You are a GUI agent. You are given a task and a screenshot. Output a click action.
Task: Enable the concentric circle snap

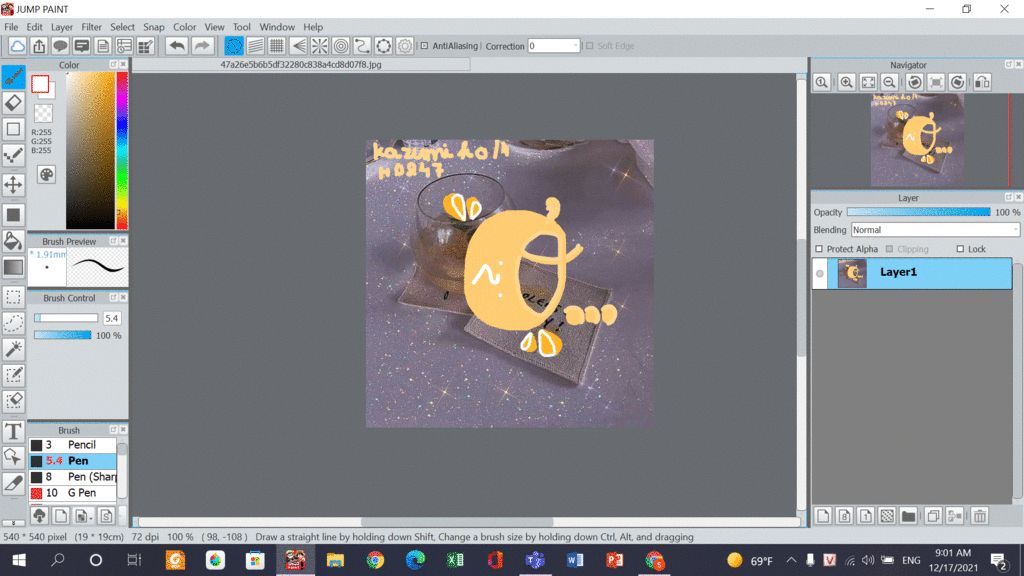point(341,46)
